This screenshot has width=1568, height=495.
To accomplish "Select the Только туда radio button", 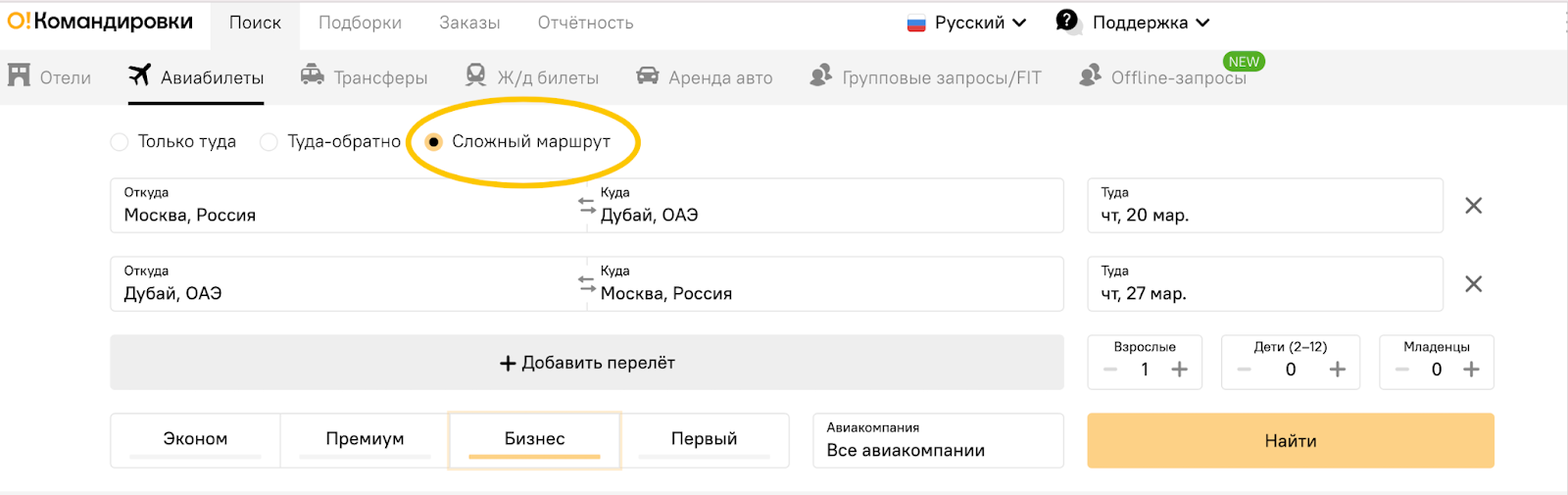I will point(120,142).
